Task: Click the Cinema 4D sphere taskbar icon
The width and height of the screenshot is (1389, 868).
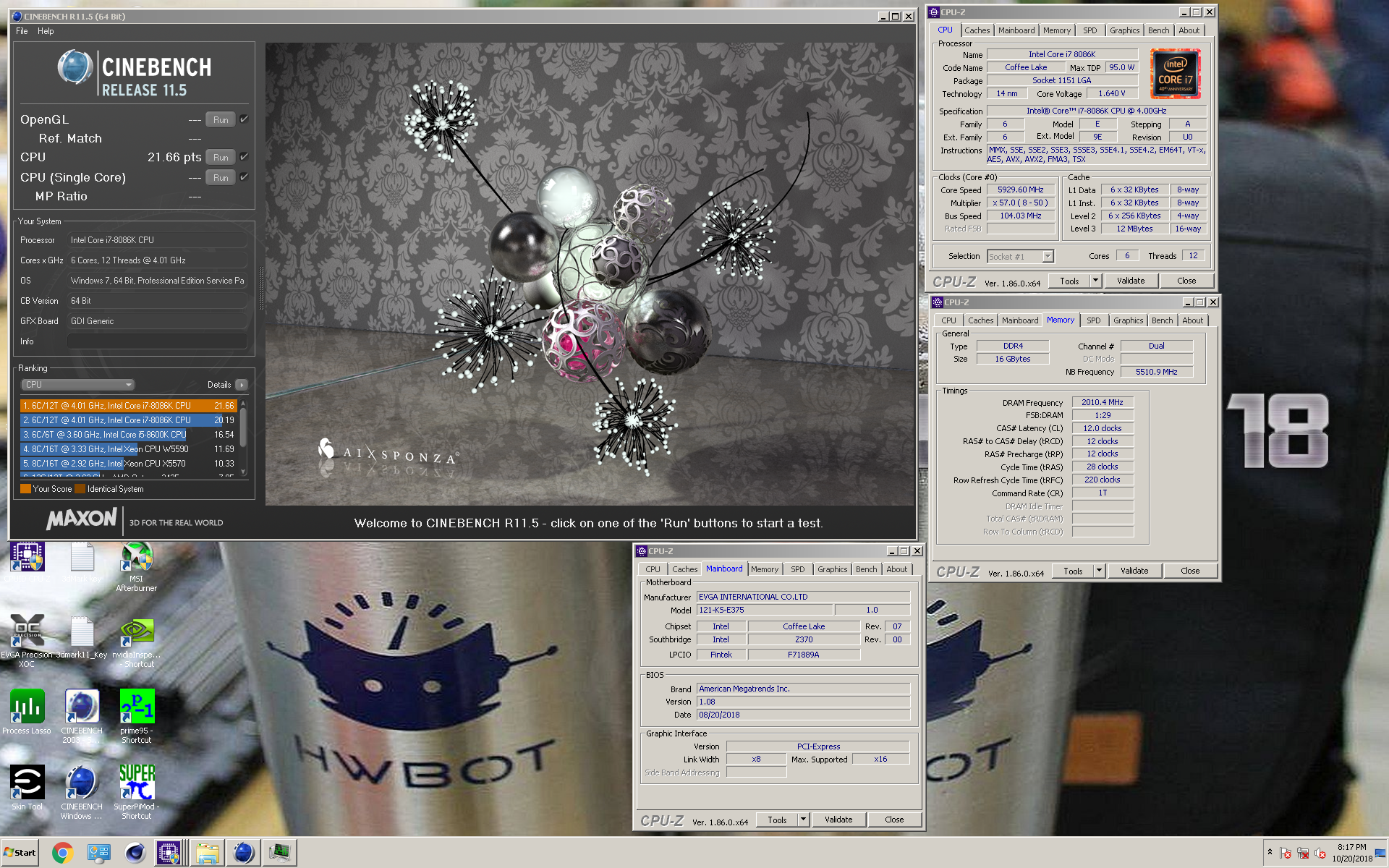Action: click(x=135, y=853)
